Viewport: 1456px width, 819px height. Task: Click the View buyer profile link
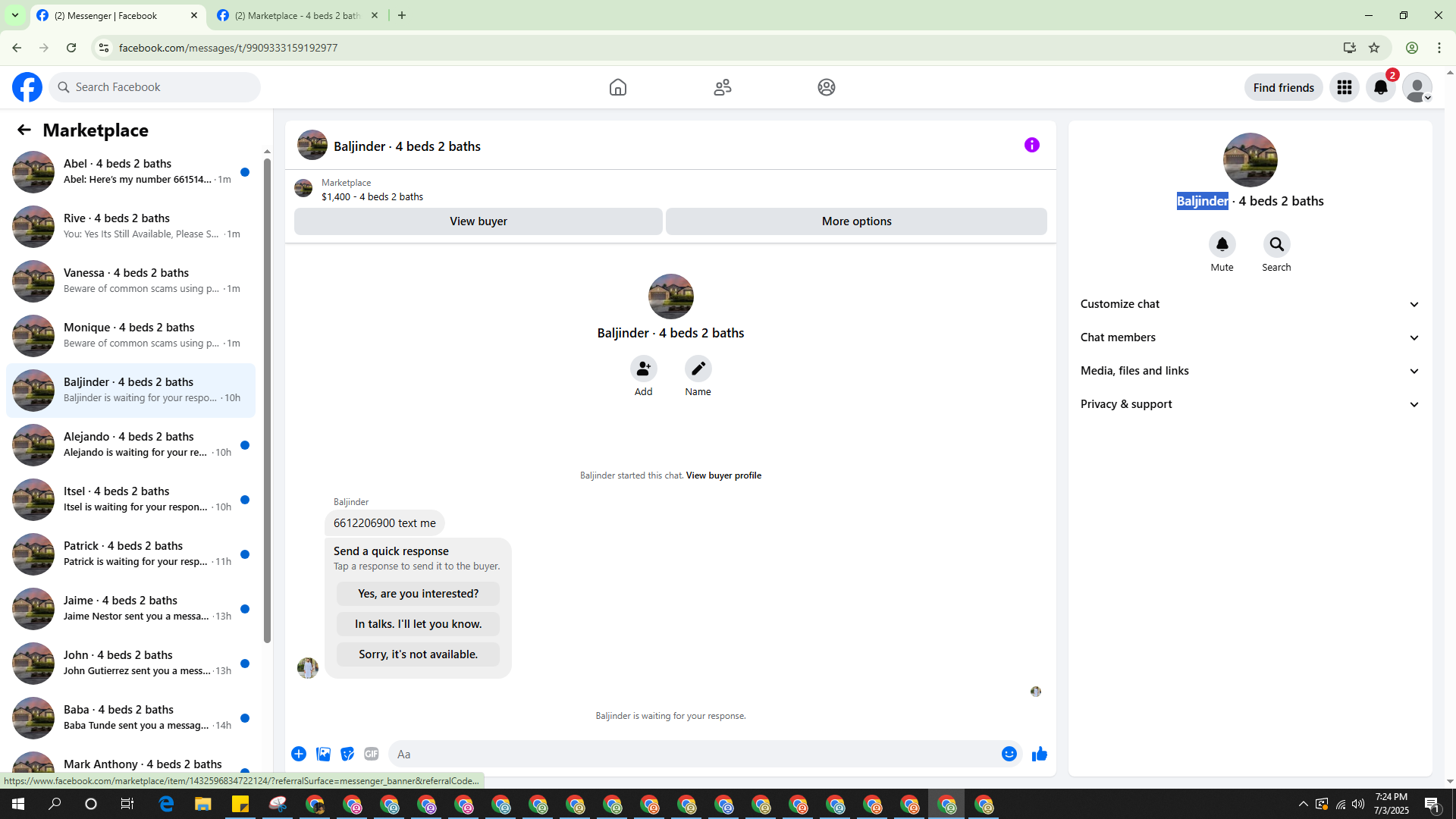[723, 475]
